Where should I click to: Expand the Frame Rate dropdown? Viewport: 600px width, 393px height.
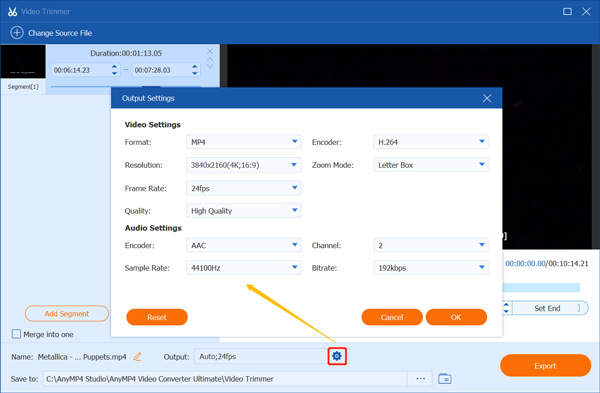click(x=244, y=188)
